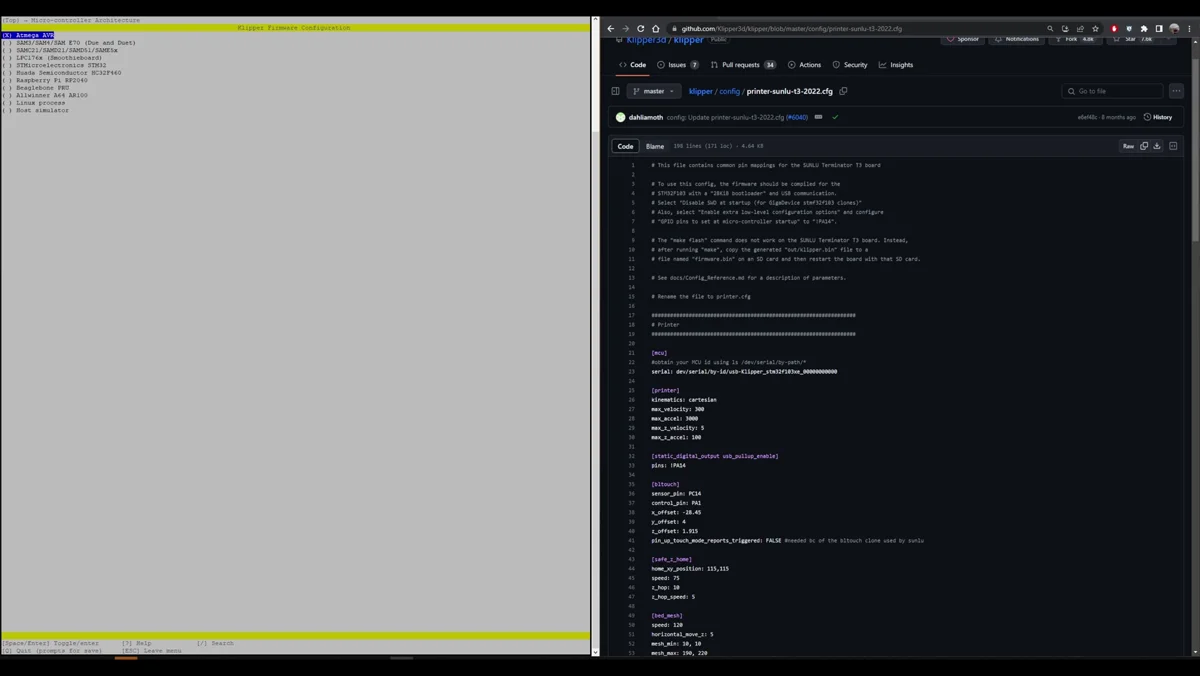
Task: Download the raw file
Action: click(1157, 146)
